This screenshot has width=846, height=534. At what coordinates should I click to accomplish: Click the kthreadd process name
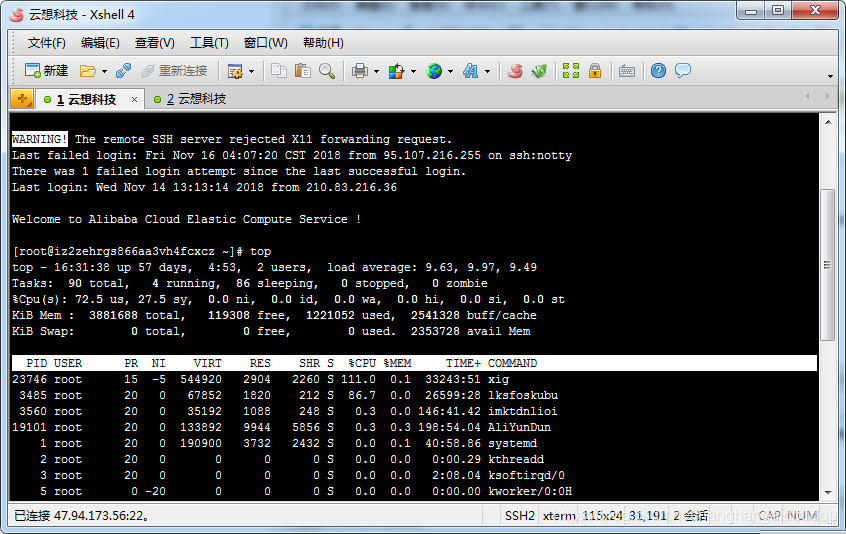[516, 460]
